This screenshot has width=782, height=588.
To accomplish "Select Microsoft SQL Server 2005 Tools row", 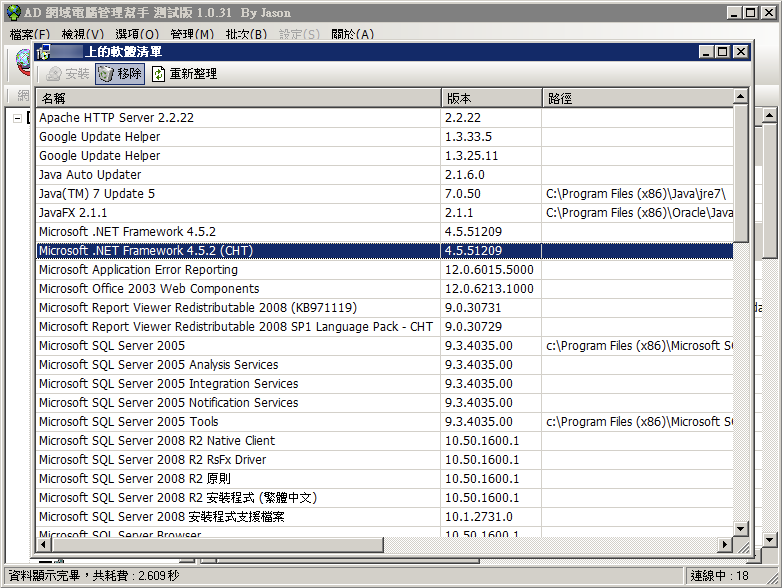I will click(x=385, y=421).
